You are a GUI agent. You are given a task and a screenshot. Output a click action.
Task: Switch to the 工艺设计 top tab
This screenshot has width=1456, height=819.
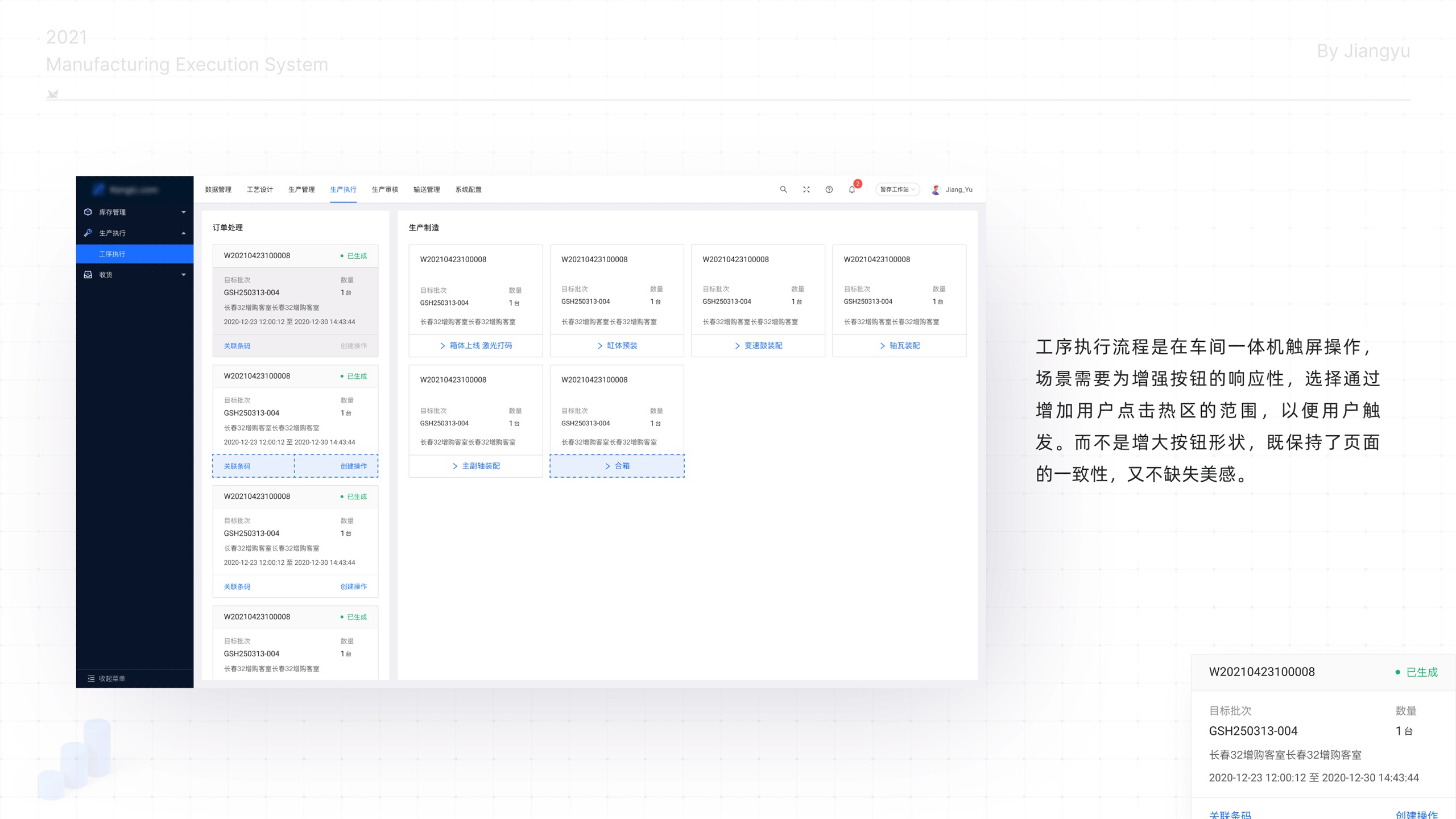(259, 189)
